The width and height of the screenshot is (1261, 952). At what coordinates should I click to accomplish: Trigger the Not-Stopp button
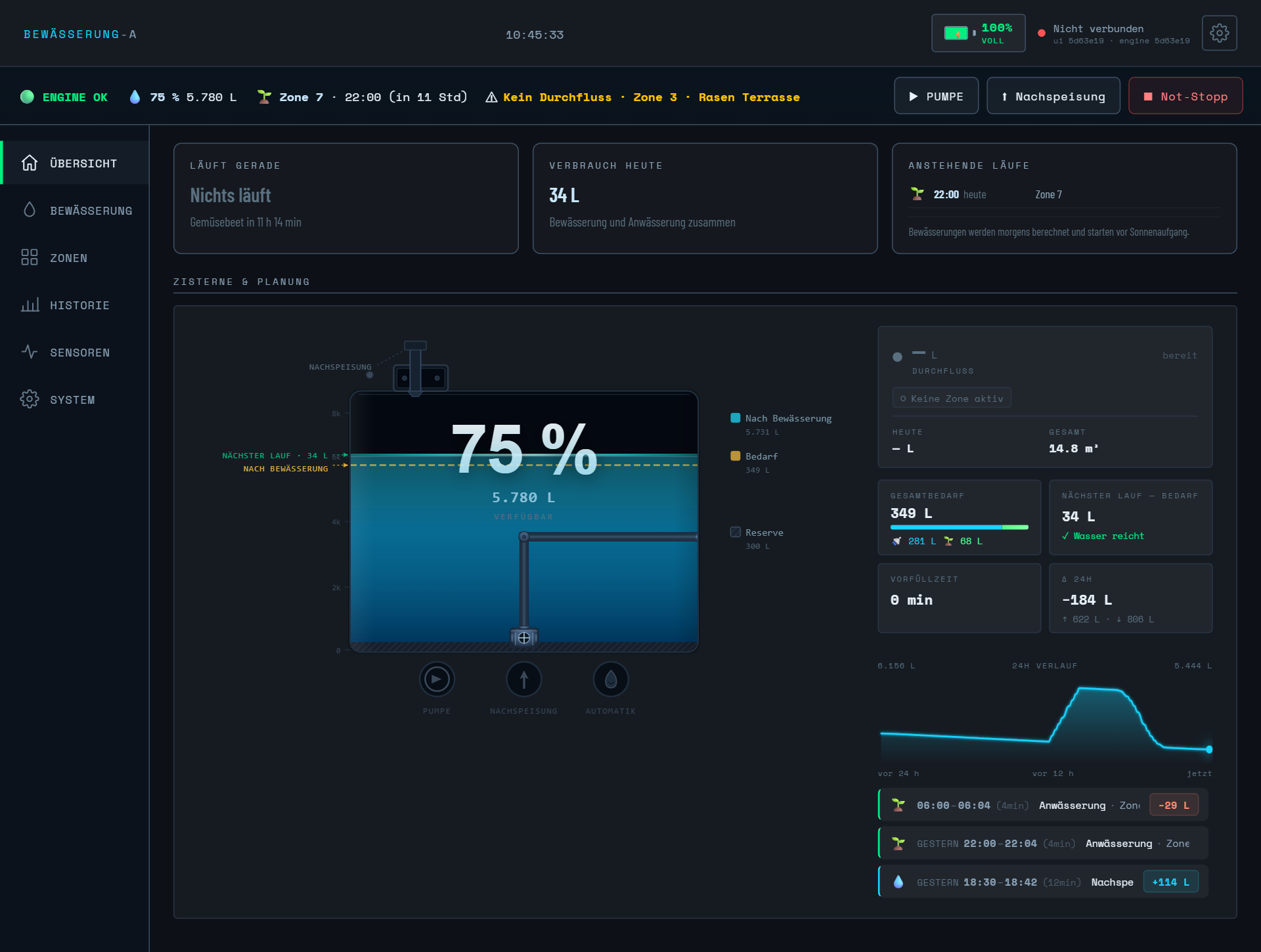(x=1185, y=96)
